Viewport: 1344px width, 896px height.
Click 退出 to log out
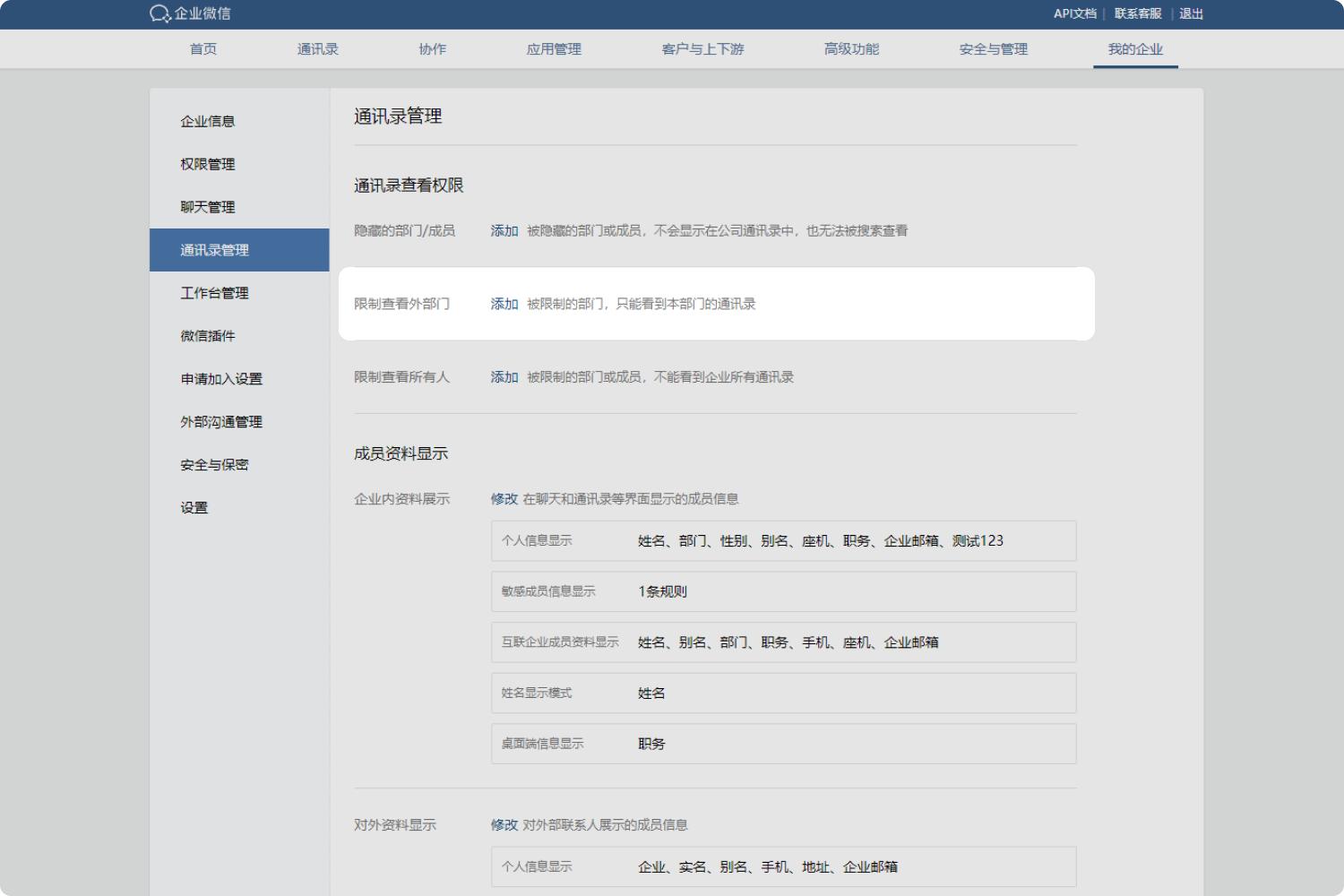point(1191,13)
